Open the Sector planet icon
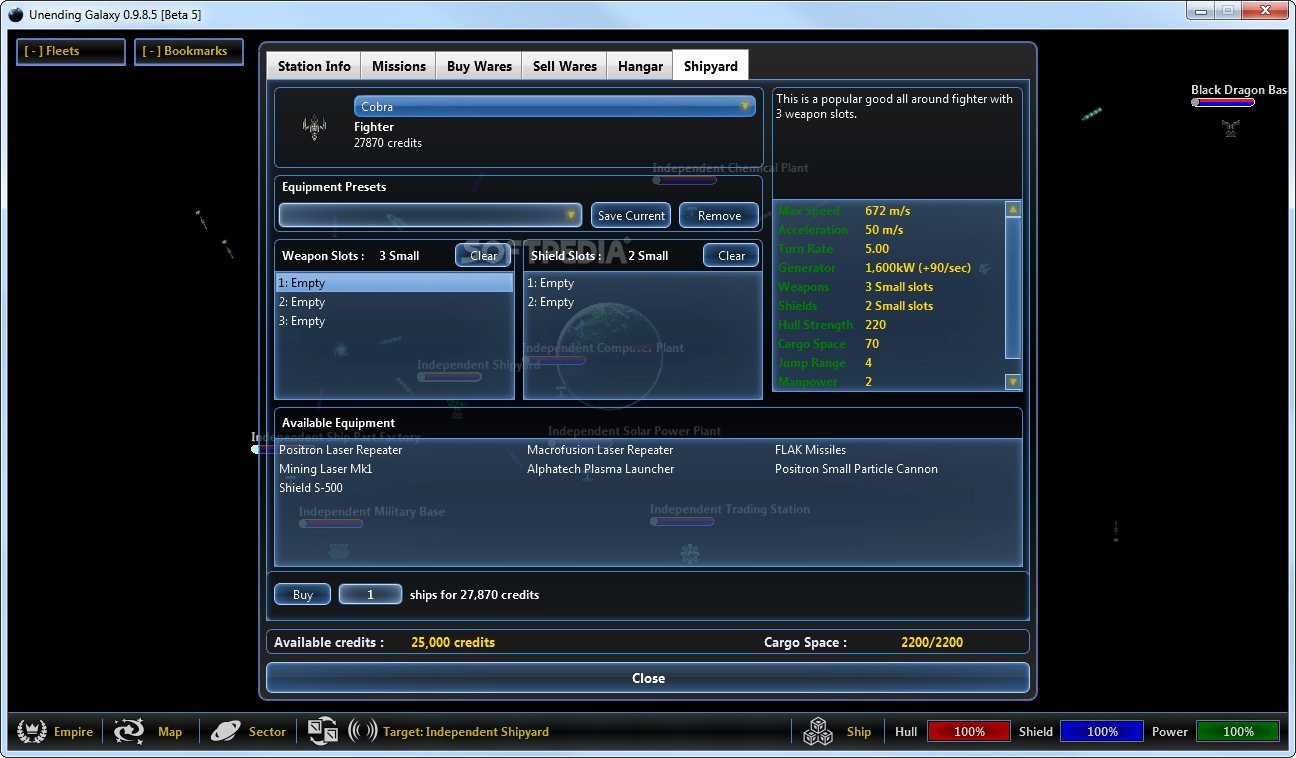The image size is (1296, 758). click(x=226, y=731)
